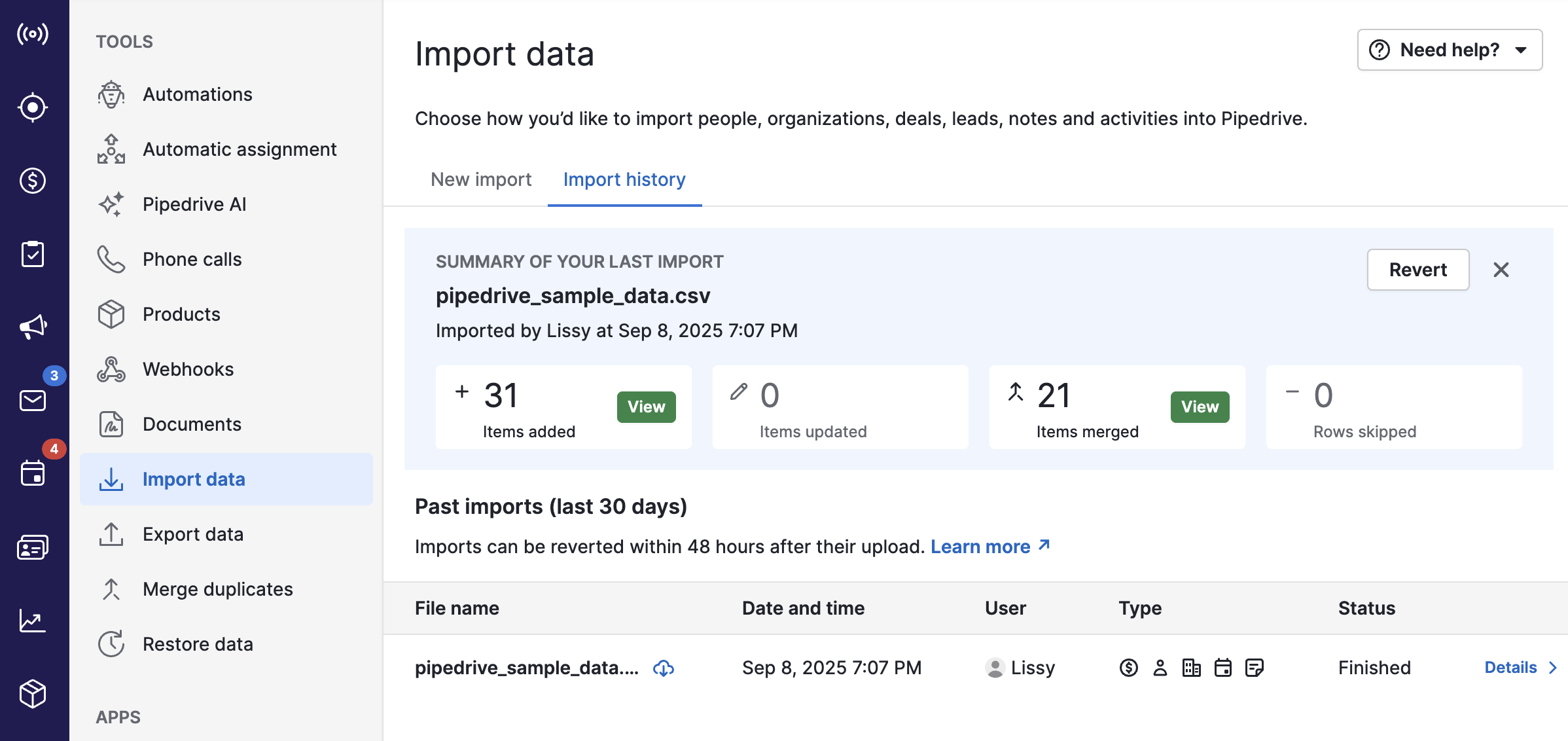Click the '0 Items updated' card
Viewport: 1568px width, 741px height.
pos(840,407)
